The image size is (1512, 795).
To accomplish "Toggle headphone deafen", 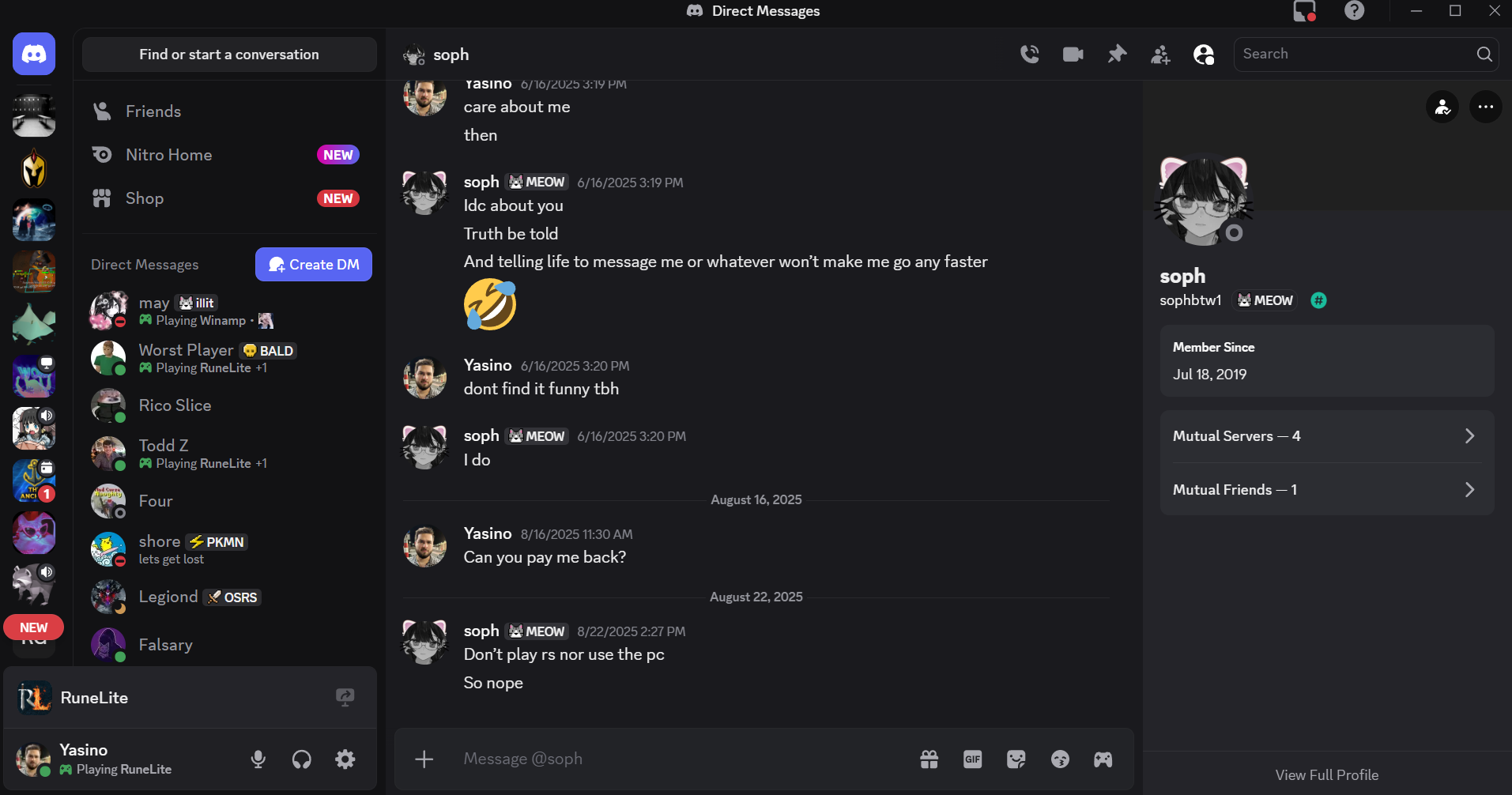I will (302, 759).
